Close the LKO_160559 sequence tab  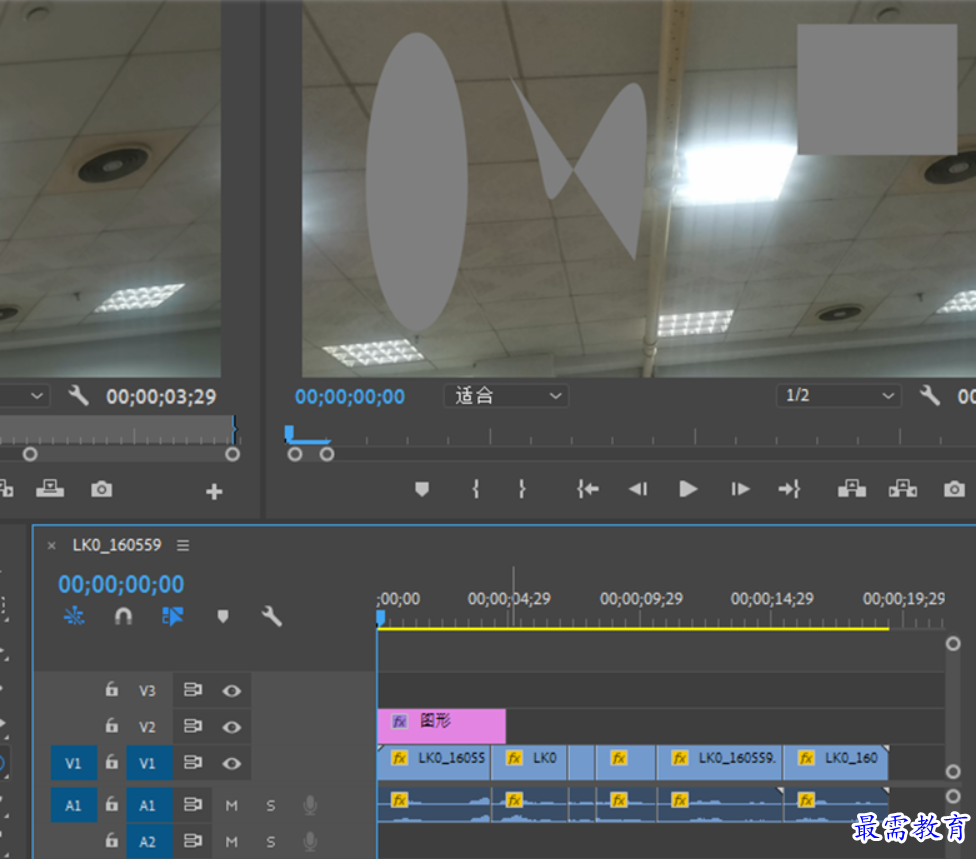[x=52, y=546]
